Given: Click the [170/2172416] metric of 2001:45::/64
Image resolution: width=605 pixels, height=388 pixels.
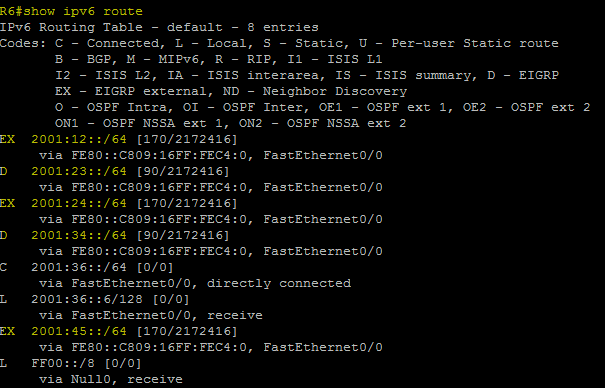Looking at the screenshot, I should coord(187,331).
